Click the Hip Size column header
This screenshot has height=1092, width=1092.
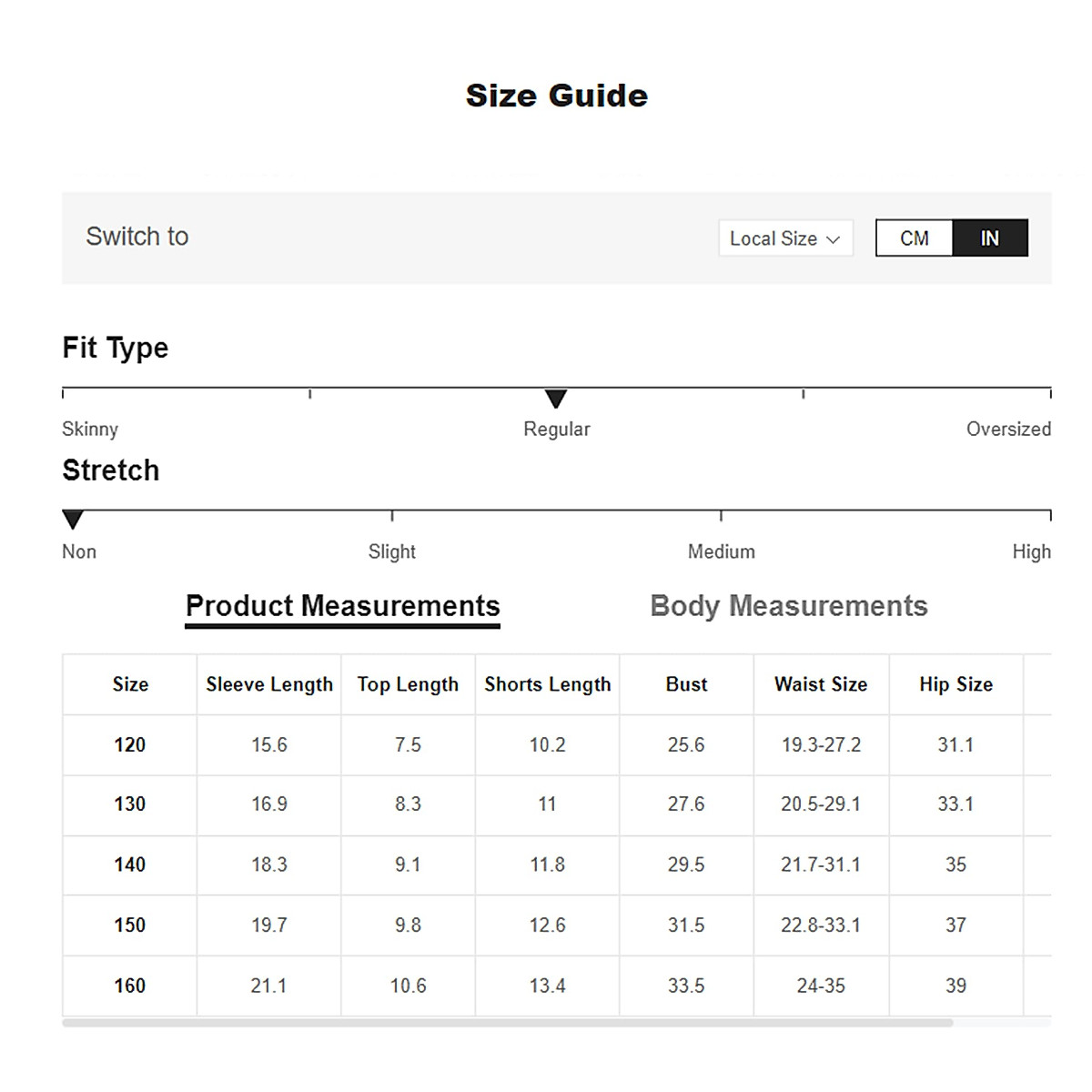(x=955, y=684)
